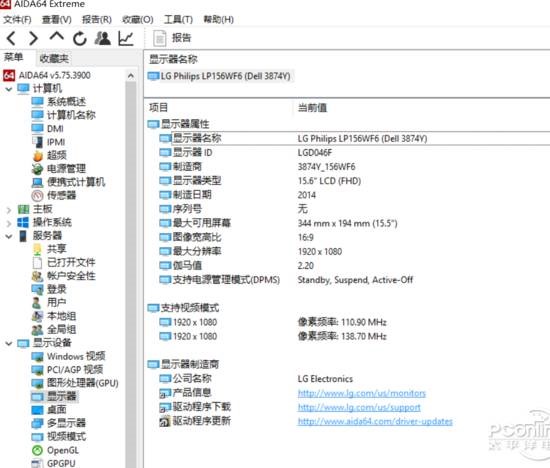
Task: Select 共享 under 服务器
Action: click(x=49, y=249)
